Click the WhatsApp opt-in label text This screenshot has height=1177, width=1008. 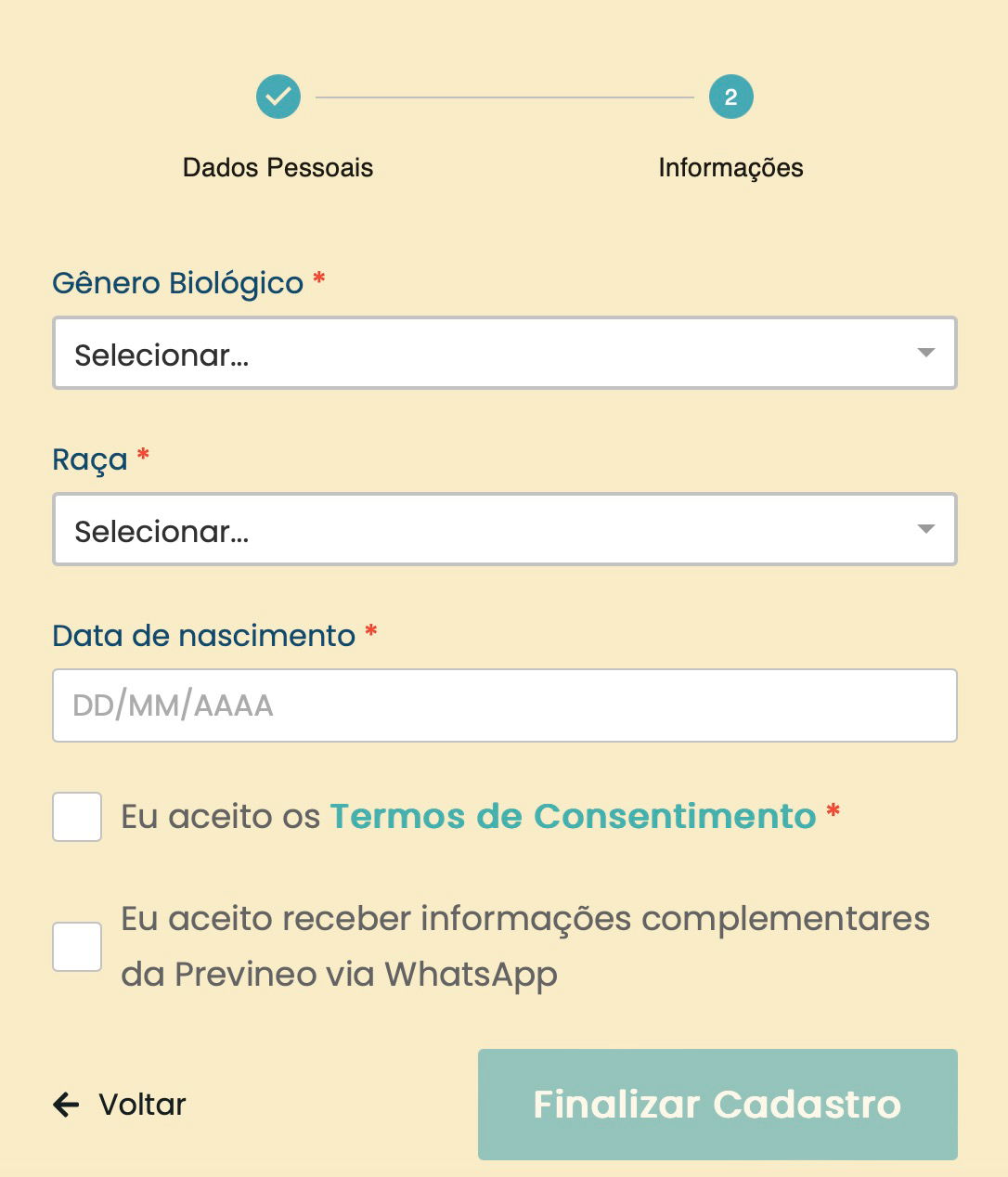[524, 946]
